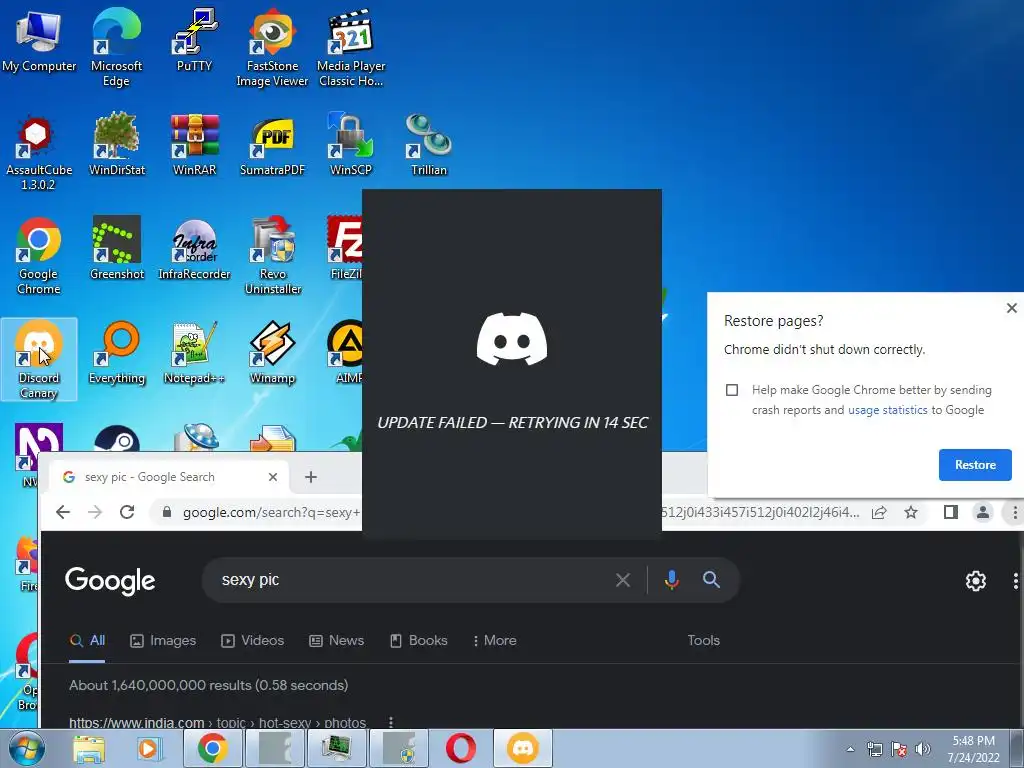
Task: Switch to Images results tab
Action: (163, 641)
